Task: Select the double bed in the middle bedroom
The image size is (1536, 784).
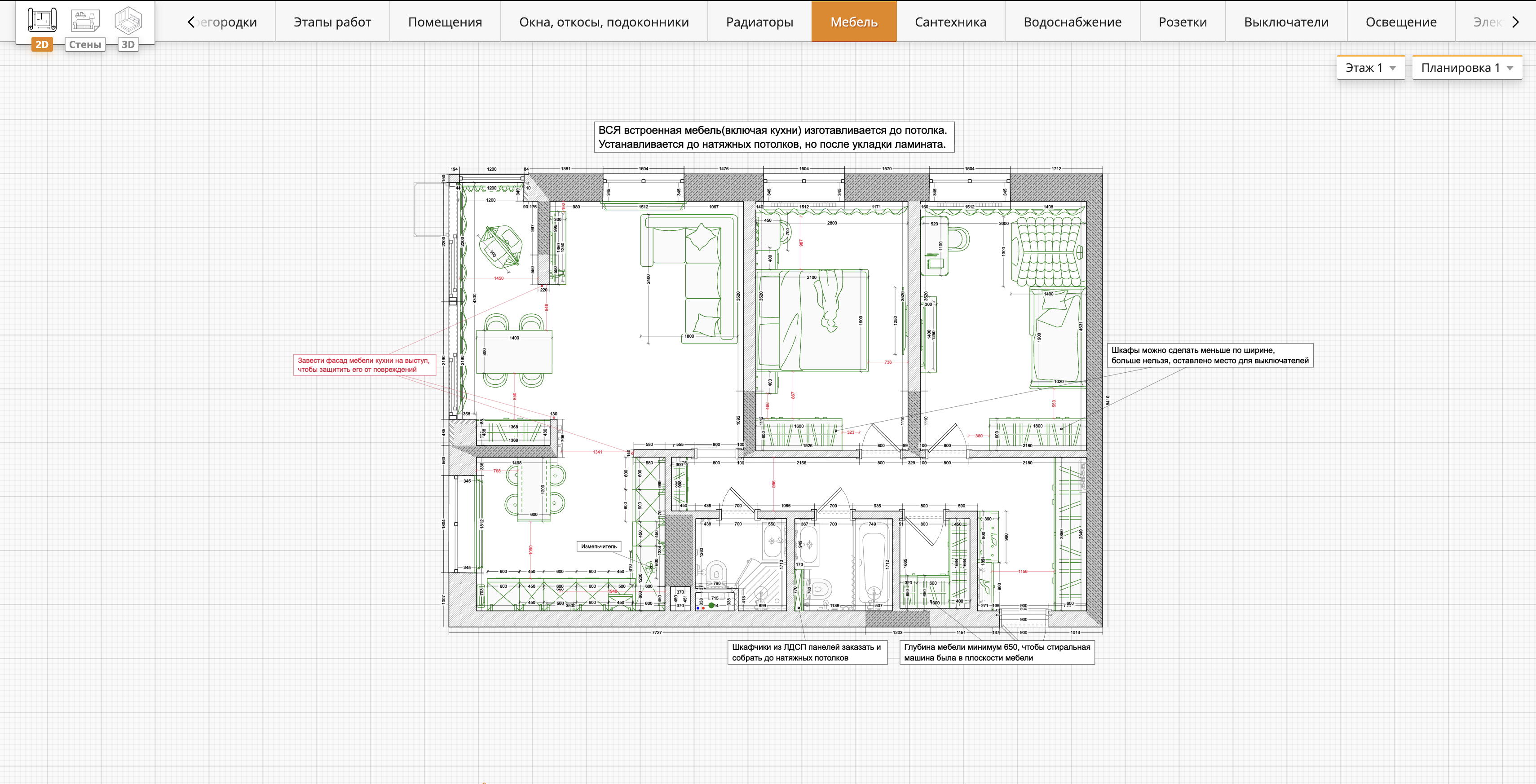Action: pos(812,321)
